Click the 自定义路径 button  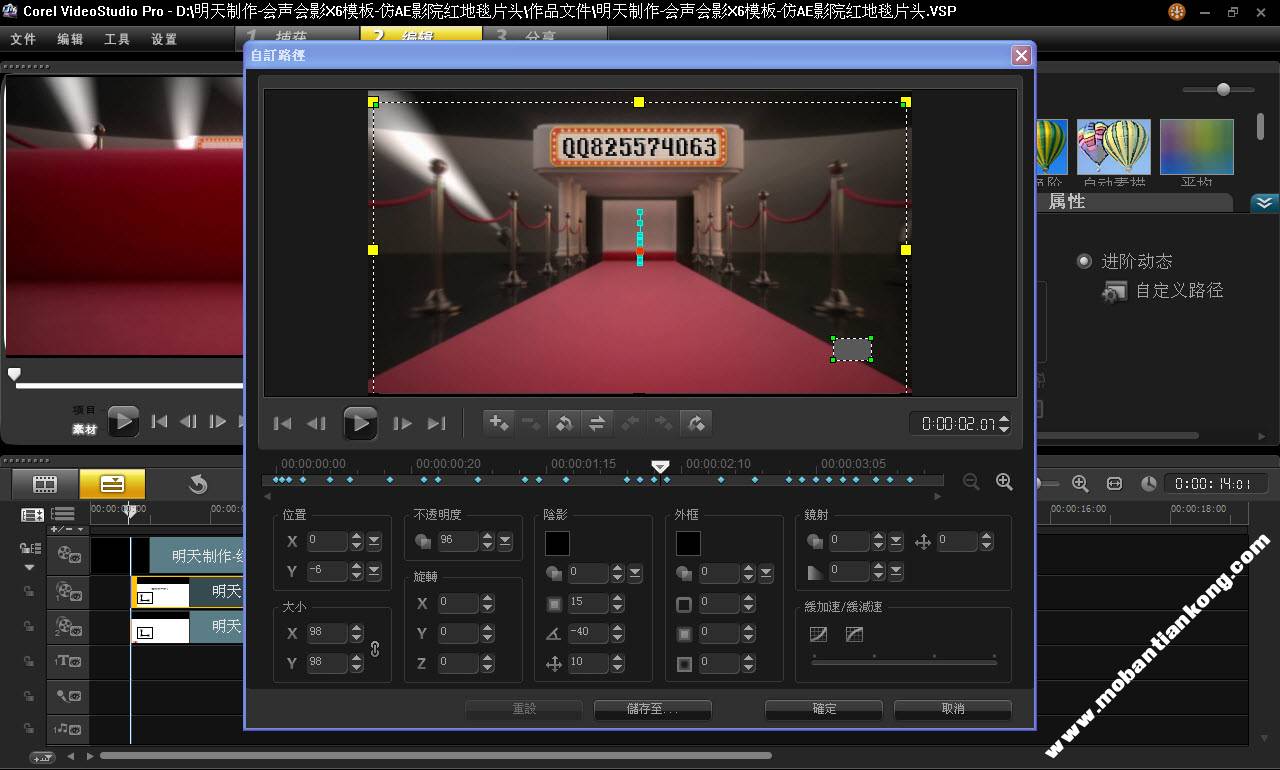pos(1162,291)
